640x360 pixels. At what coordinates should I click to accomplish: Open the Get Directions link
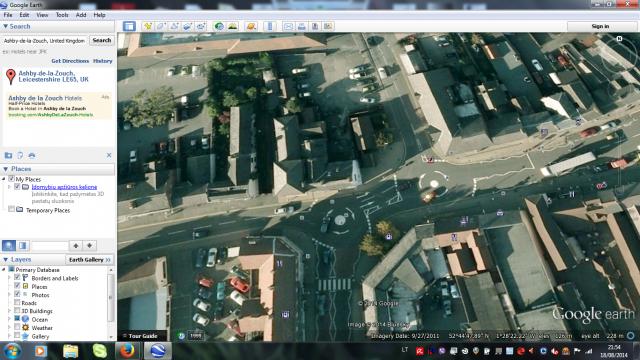[70, 61]
